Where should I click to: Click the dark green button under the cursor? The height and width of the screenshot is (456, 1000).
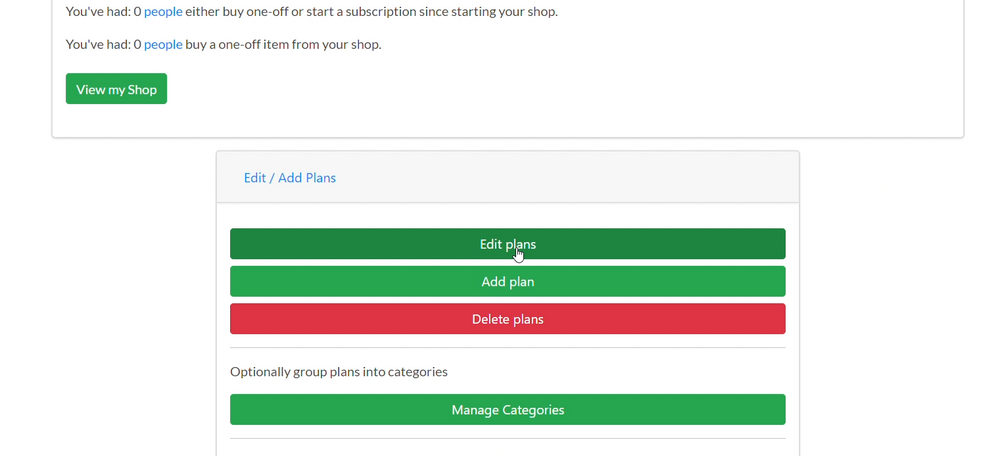coord(508,244)
